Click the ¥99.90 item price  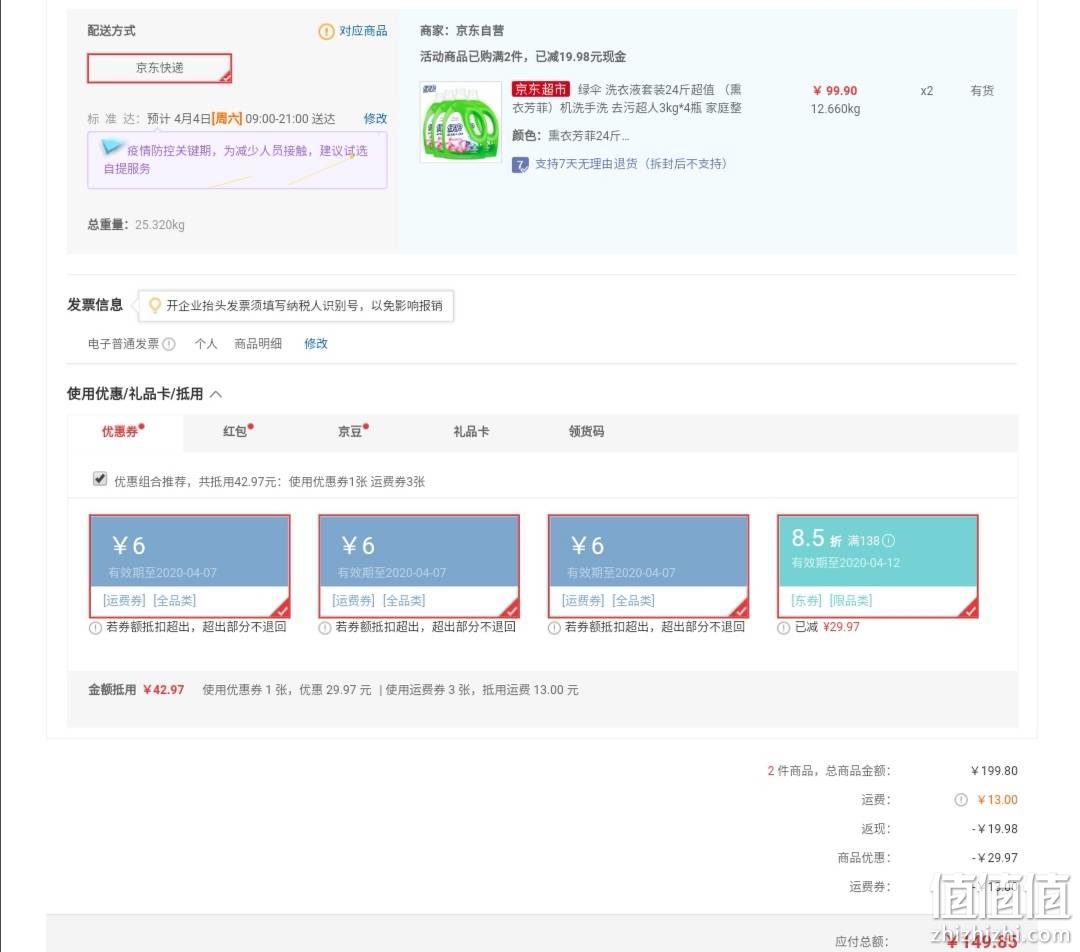pos(835,91)
